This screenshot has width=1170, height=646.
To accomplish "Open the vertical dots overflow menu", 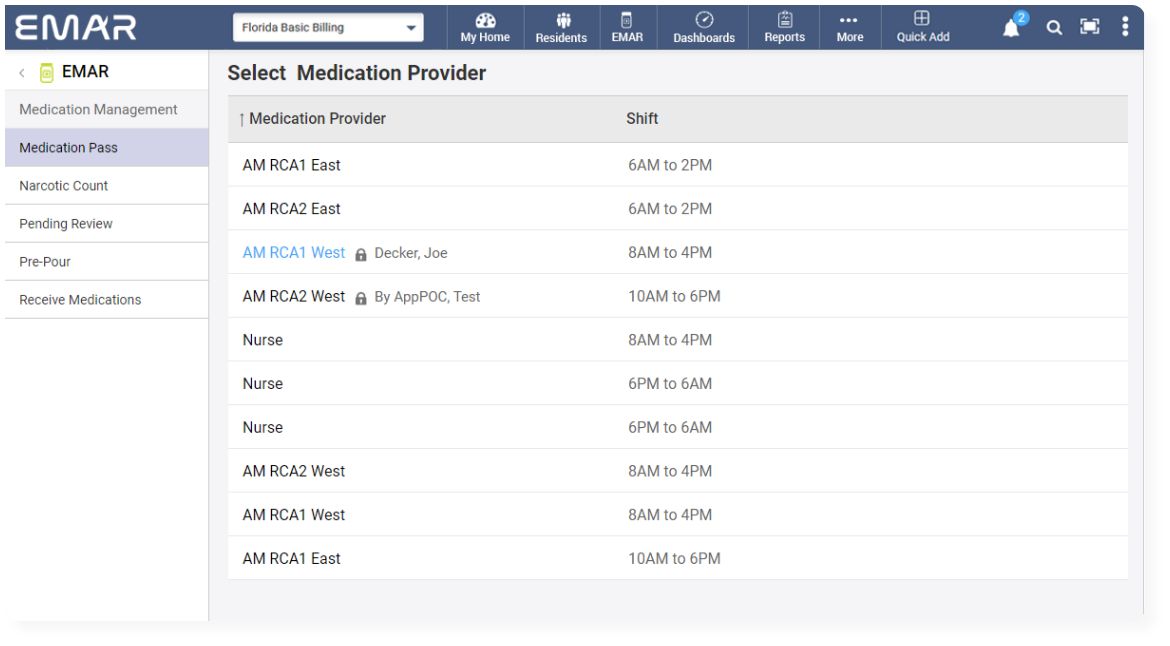I will click(x=1127, y=27).
